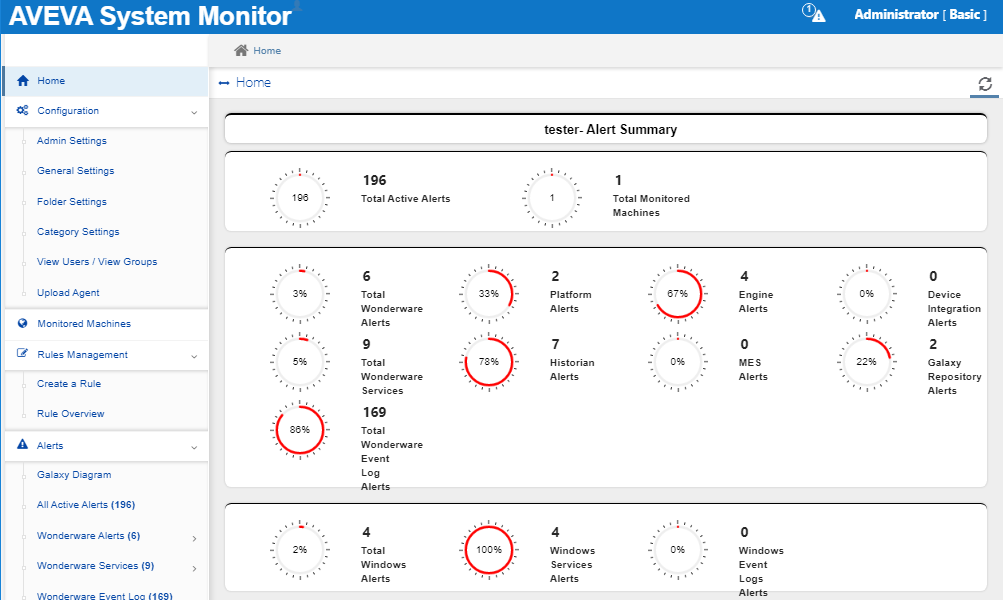Open Upload Agent page

(68, 292)
